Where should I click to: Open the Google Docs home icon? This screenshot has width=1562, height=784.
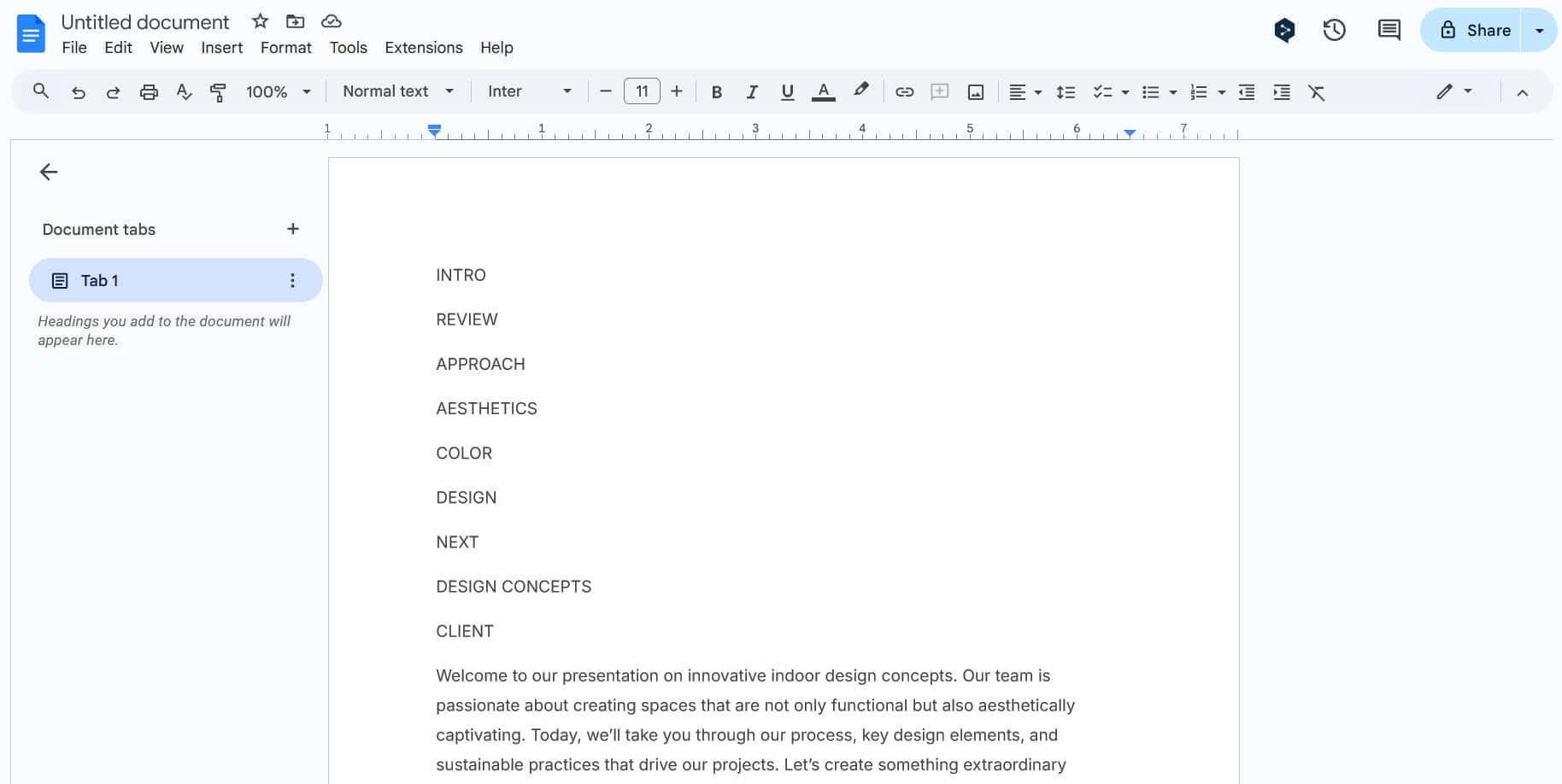click(31, 34)
